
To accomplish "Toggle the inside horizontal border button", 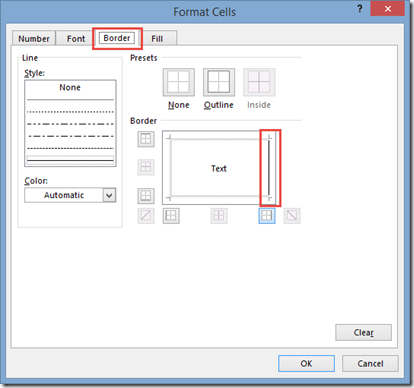I will [146, 167].
